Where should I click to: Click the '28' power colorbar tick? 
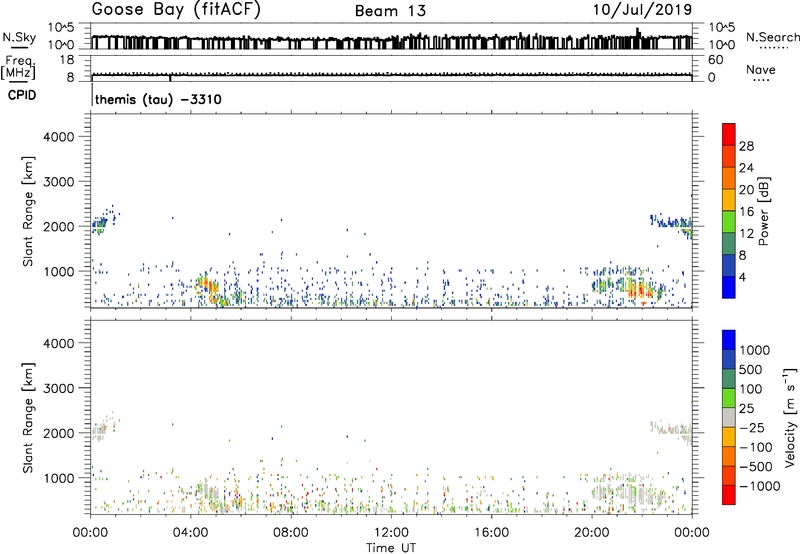pyautogui.click(x=746, y=146)
